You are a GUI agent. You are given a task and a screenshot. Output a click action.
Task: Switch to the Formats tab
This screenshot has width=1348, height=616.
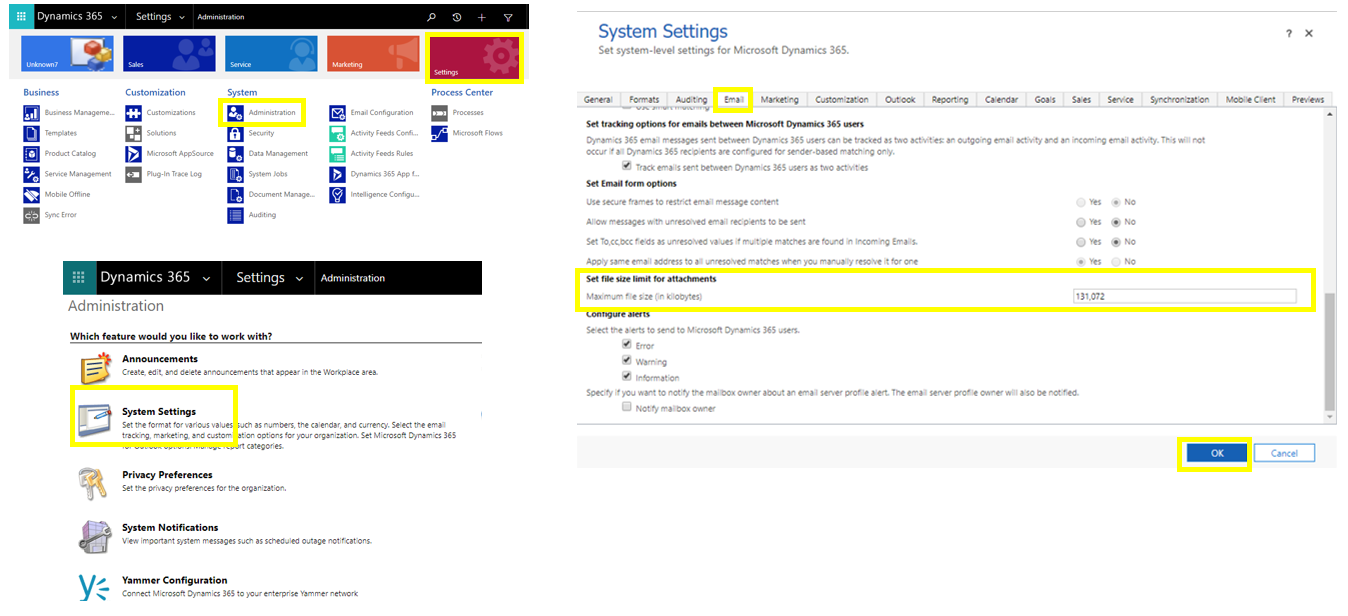pyautogui.click(x=644, y=99)
